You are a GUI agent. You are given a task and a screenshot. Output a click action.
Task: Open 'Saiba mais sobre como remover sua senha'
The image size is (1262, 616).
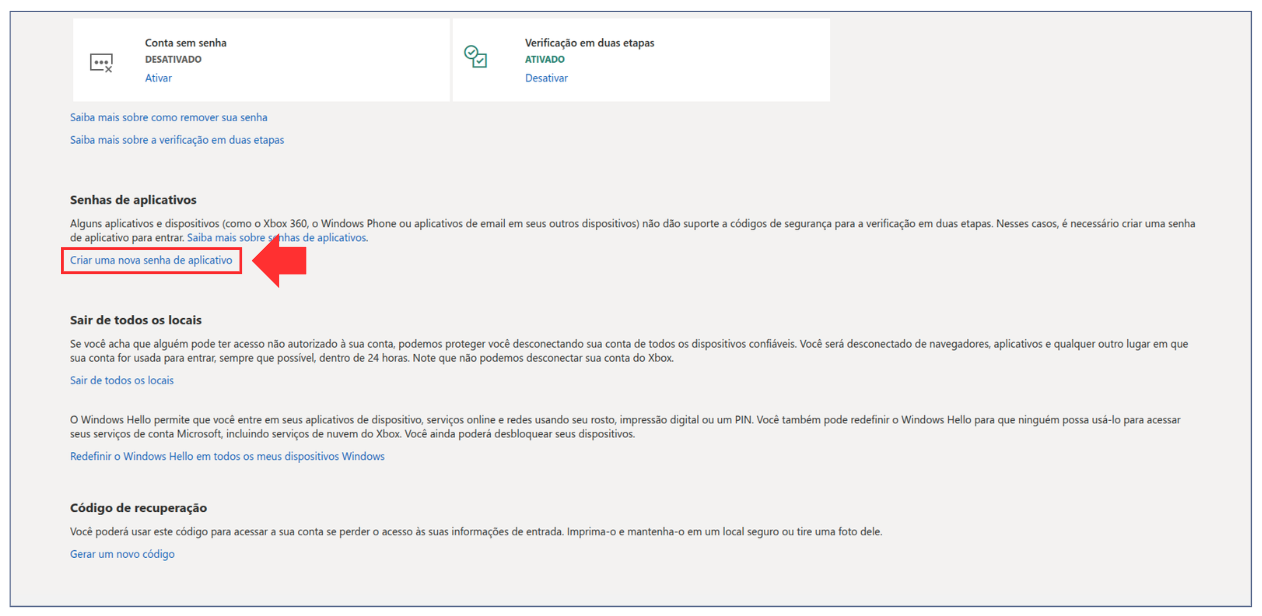point(168,117)
